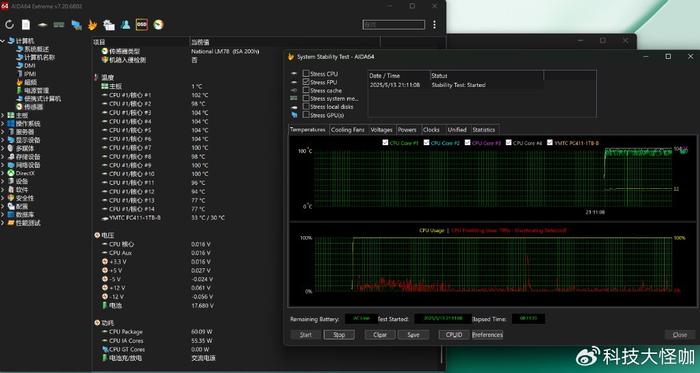Open the Preferences button

[488, 335]
